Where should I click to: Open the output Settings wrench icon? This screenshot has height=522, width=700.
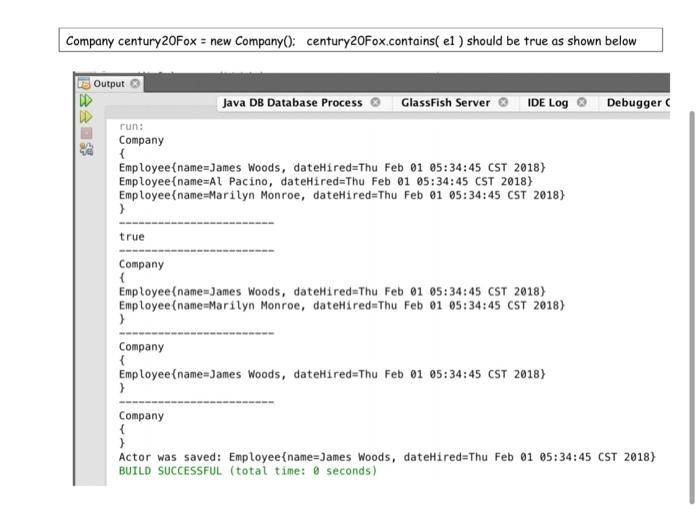click(x=86, y=149)
